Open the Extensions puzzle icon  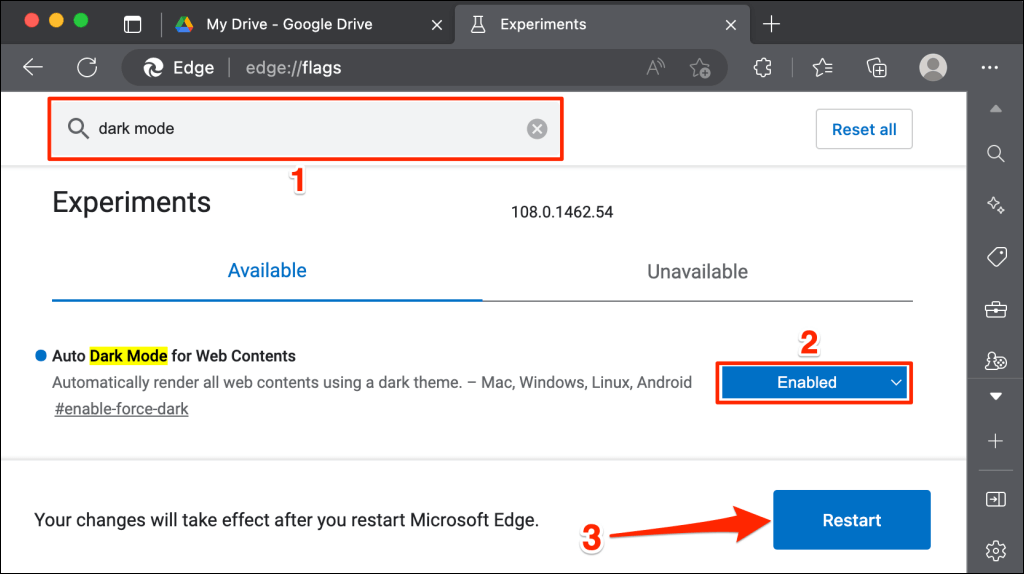pos(763,67)
